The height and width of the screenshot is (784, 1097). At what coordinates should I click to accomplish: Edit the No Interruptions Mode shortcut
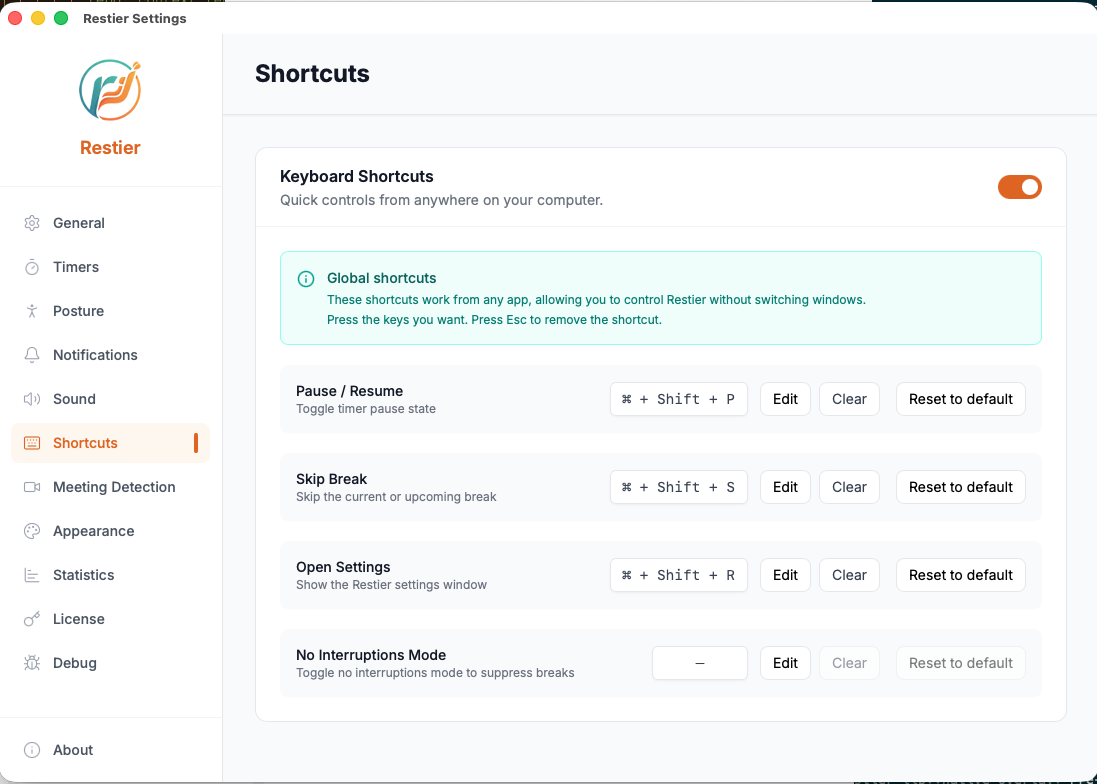pyautogui.click(x=785, y=663)
